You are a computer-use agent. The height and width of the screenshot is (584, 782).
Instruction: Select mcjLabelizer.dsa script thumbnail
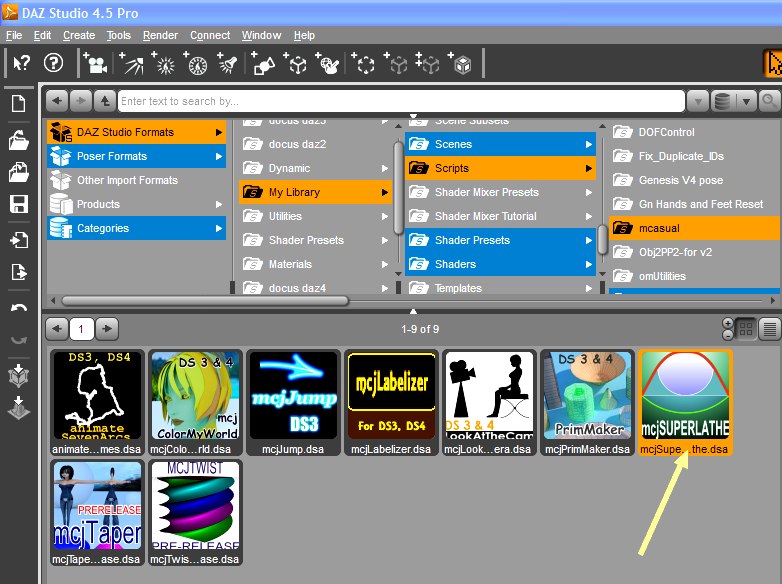pyautogui.click(x=391, y=402)
